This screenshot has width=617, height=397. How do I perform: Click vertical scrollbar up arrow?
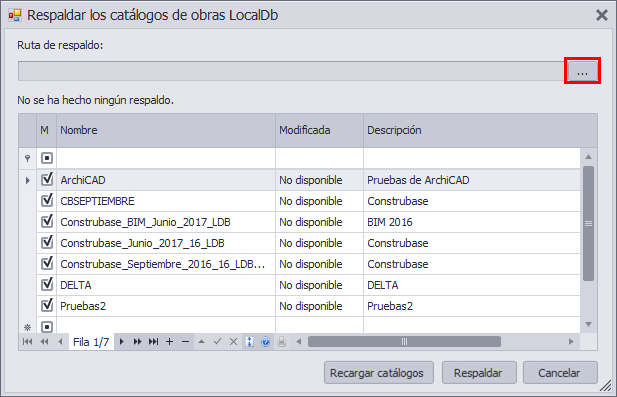pyautogui.click(x=588, y=157)
